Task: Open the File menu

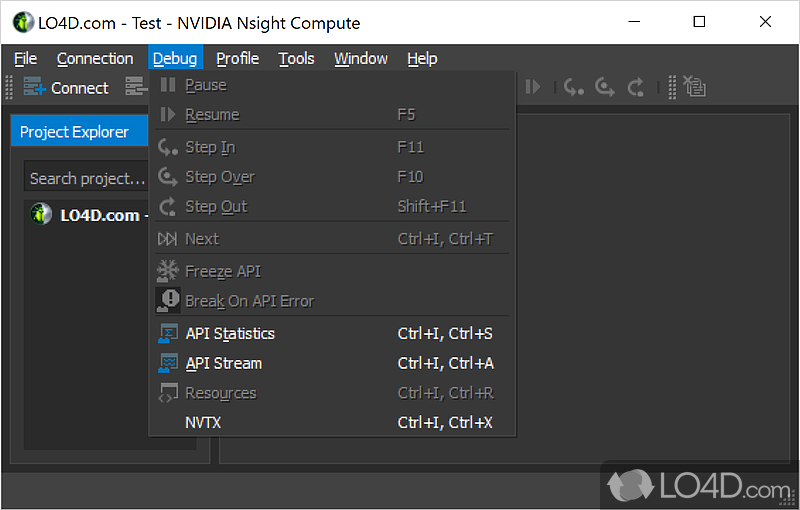Action: tap(25, 59)
